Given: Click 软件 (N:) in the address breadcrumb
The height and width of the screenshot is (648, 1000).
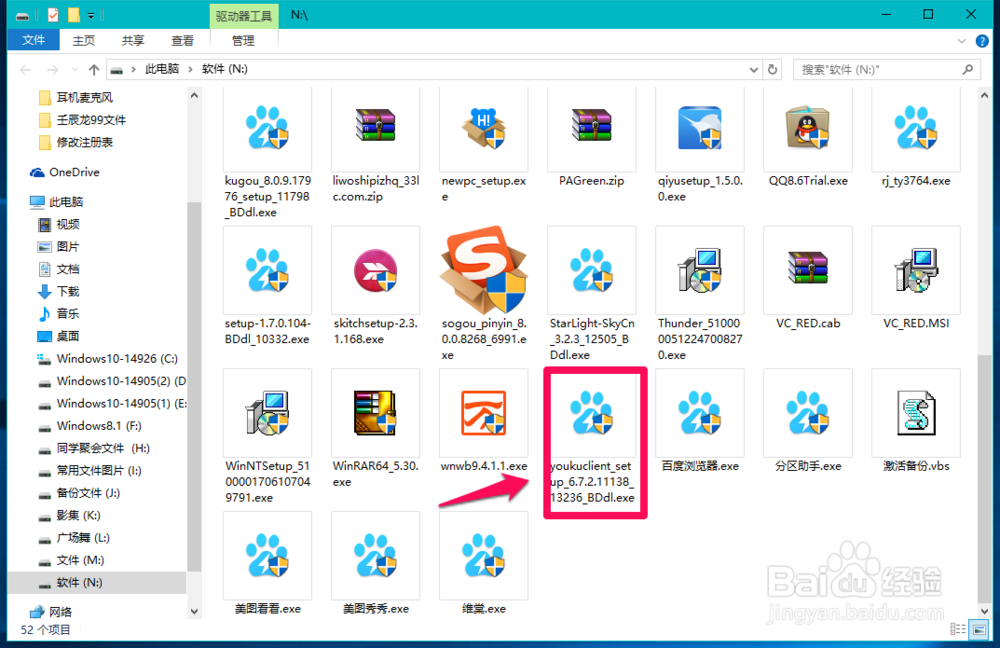Looking at the screenshot, I should tap(224, 69).
